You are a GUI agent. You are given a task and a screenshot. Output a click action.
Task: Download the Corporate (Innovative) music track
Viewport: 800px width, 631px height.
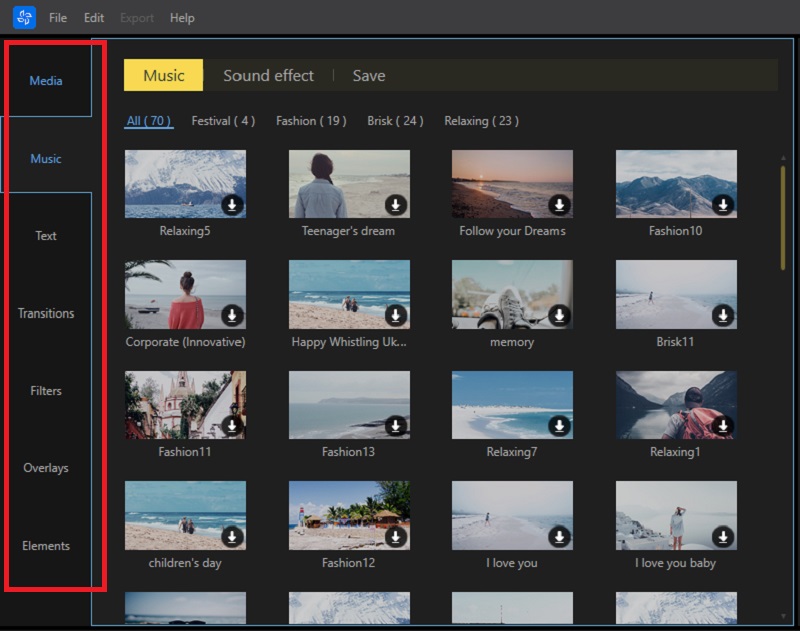pos(232,316)
